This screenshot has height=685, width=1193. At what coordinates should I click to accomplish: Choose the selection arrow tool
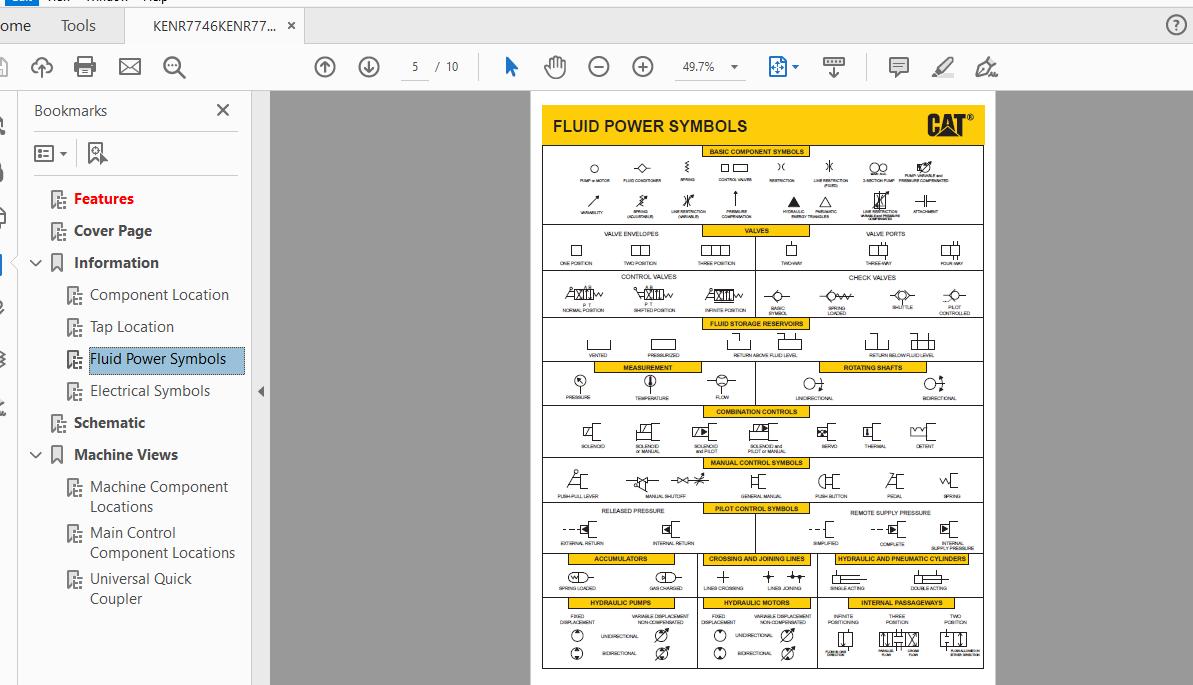tap(511, 67)
